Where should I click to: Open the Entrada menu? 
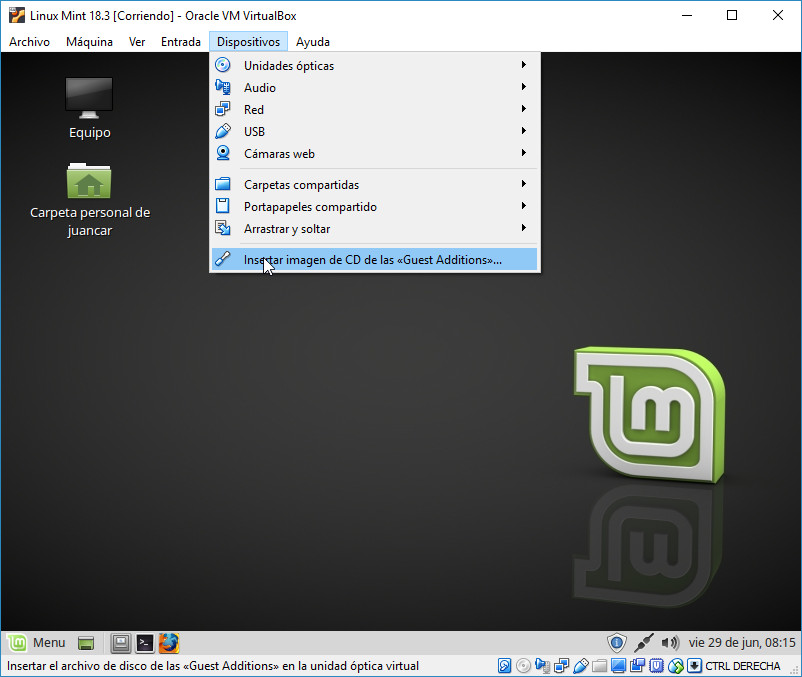(x=181, y=42)
